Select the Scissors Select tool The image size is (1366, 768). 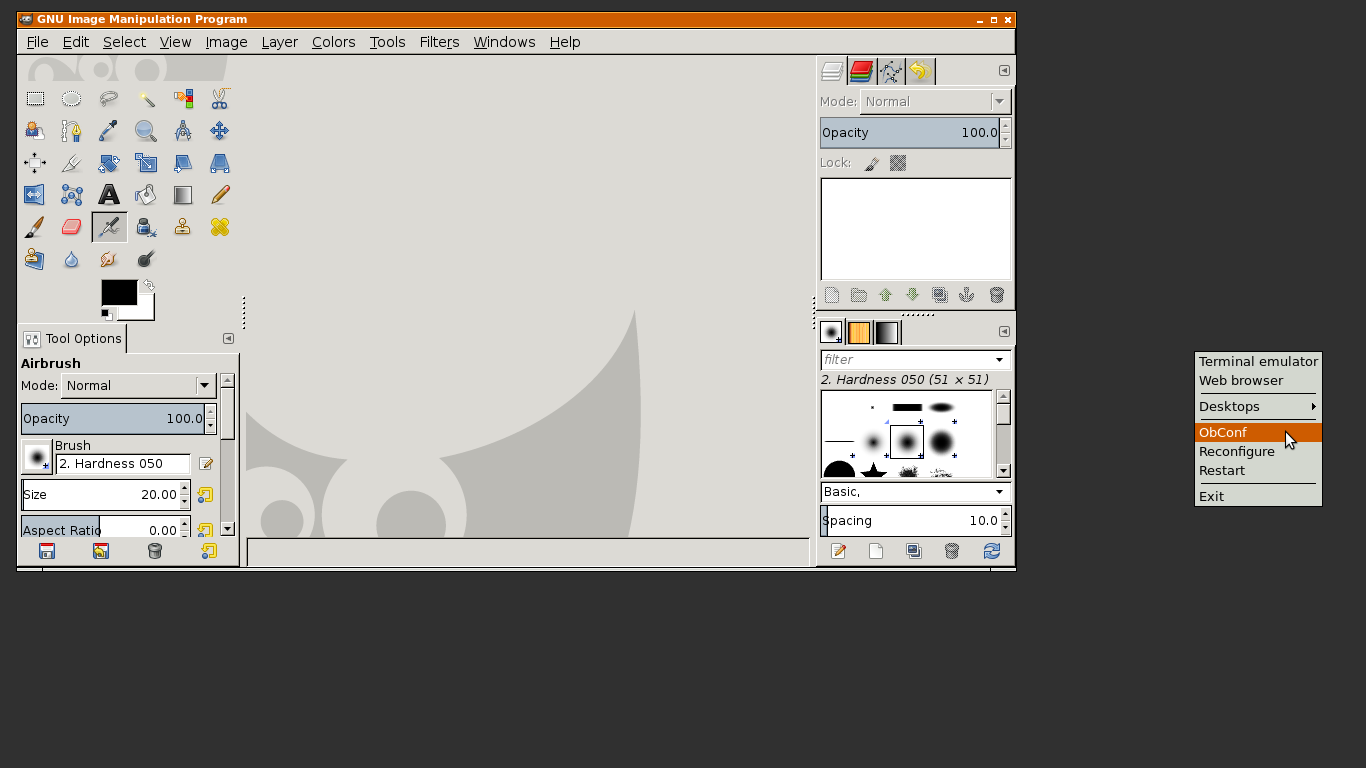pyautogui.click(x=220, y=98)
